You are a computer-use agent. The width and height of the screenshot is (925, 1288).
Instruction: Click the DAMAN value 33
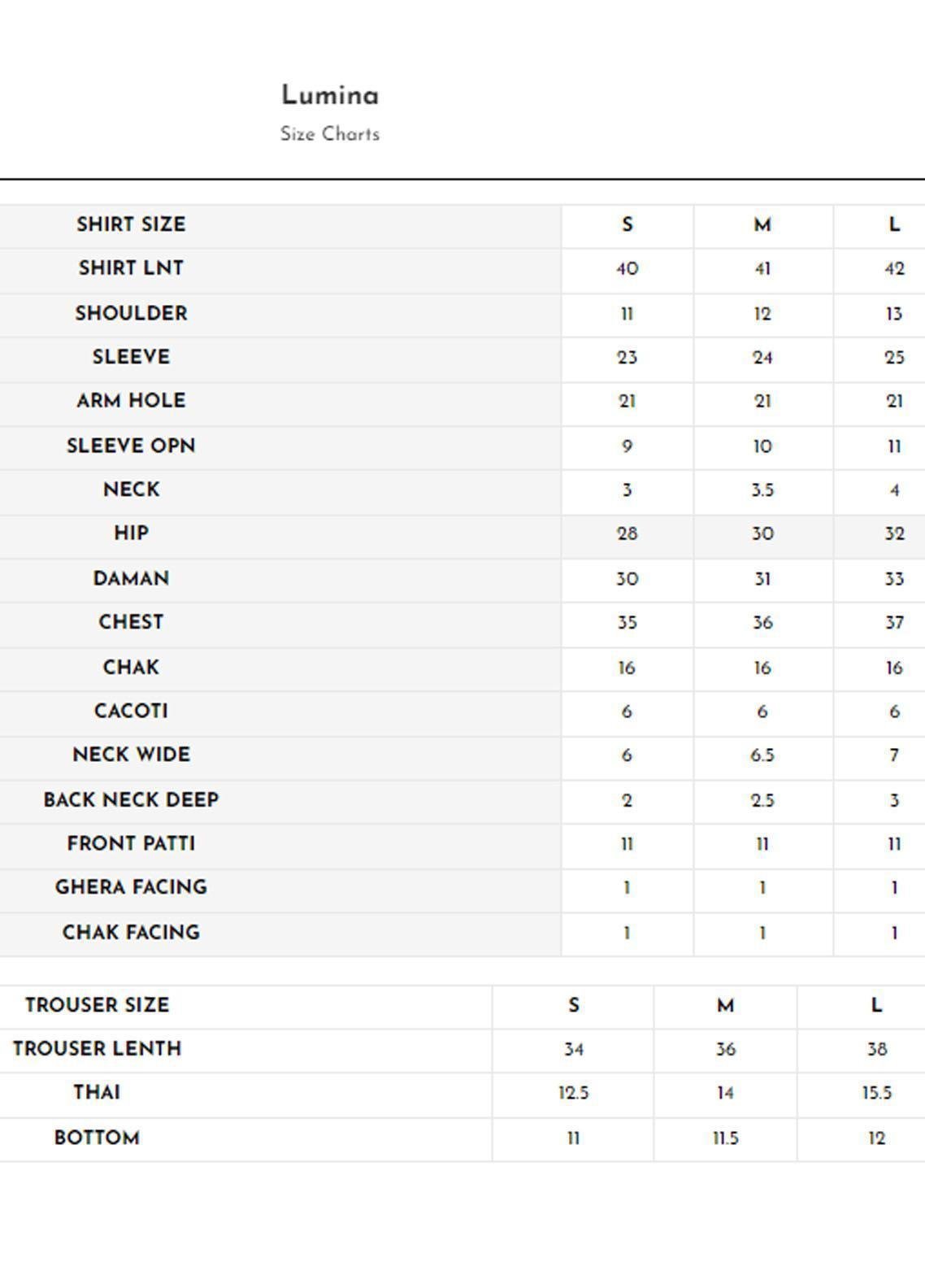coord(893,579)
